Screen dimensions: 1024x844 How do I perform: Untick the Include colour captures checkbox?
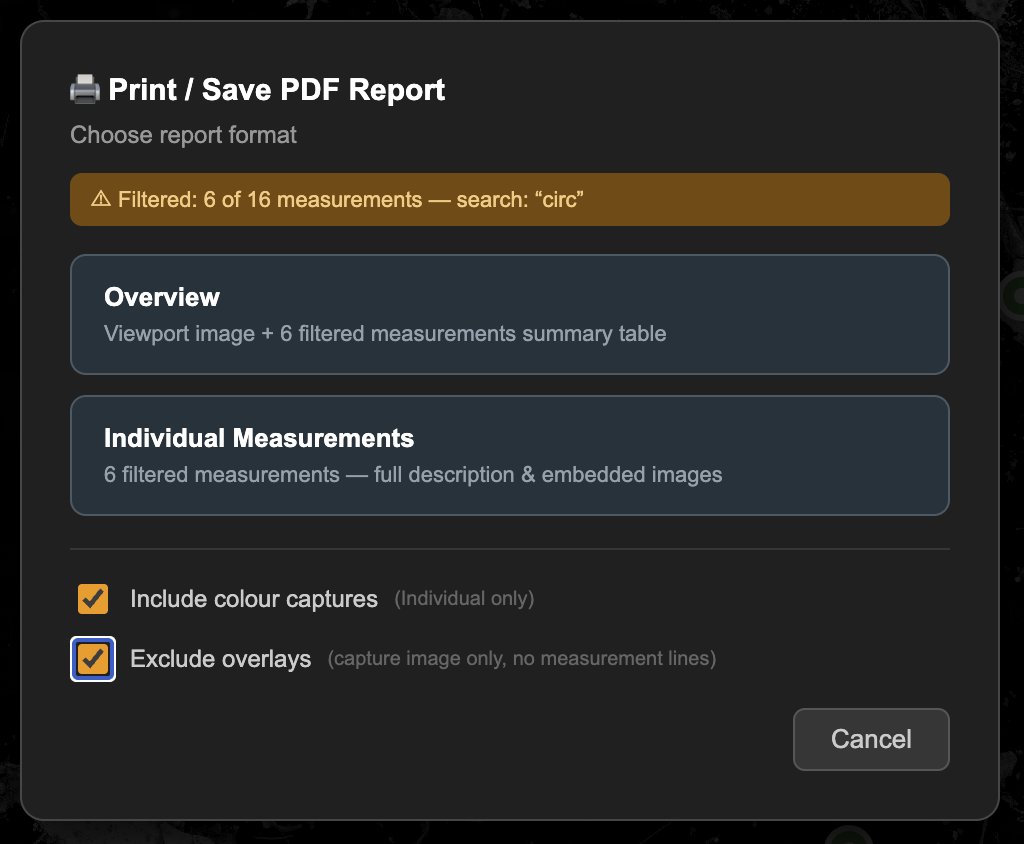coord(93,598)
